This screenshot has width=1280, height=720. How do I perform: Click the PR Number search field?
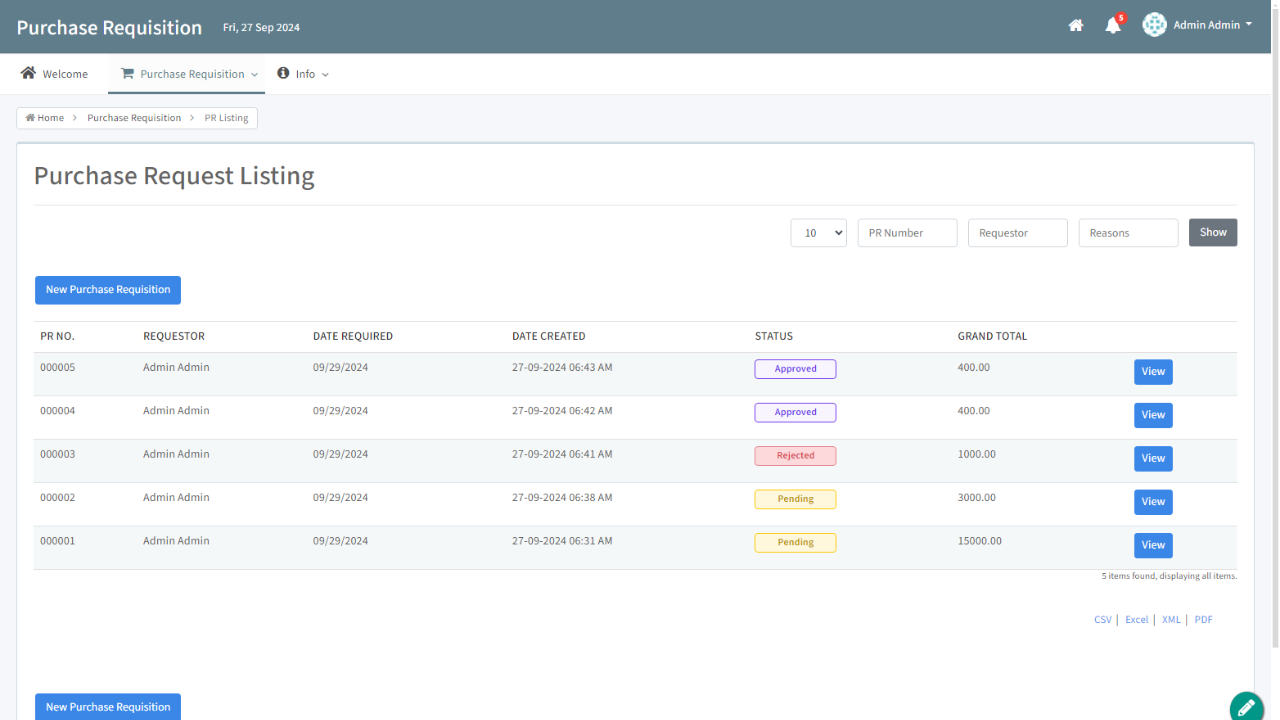[907, 233]
